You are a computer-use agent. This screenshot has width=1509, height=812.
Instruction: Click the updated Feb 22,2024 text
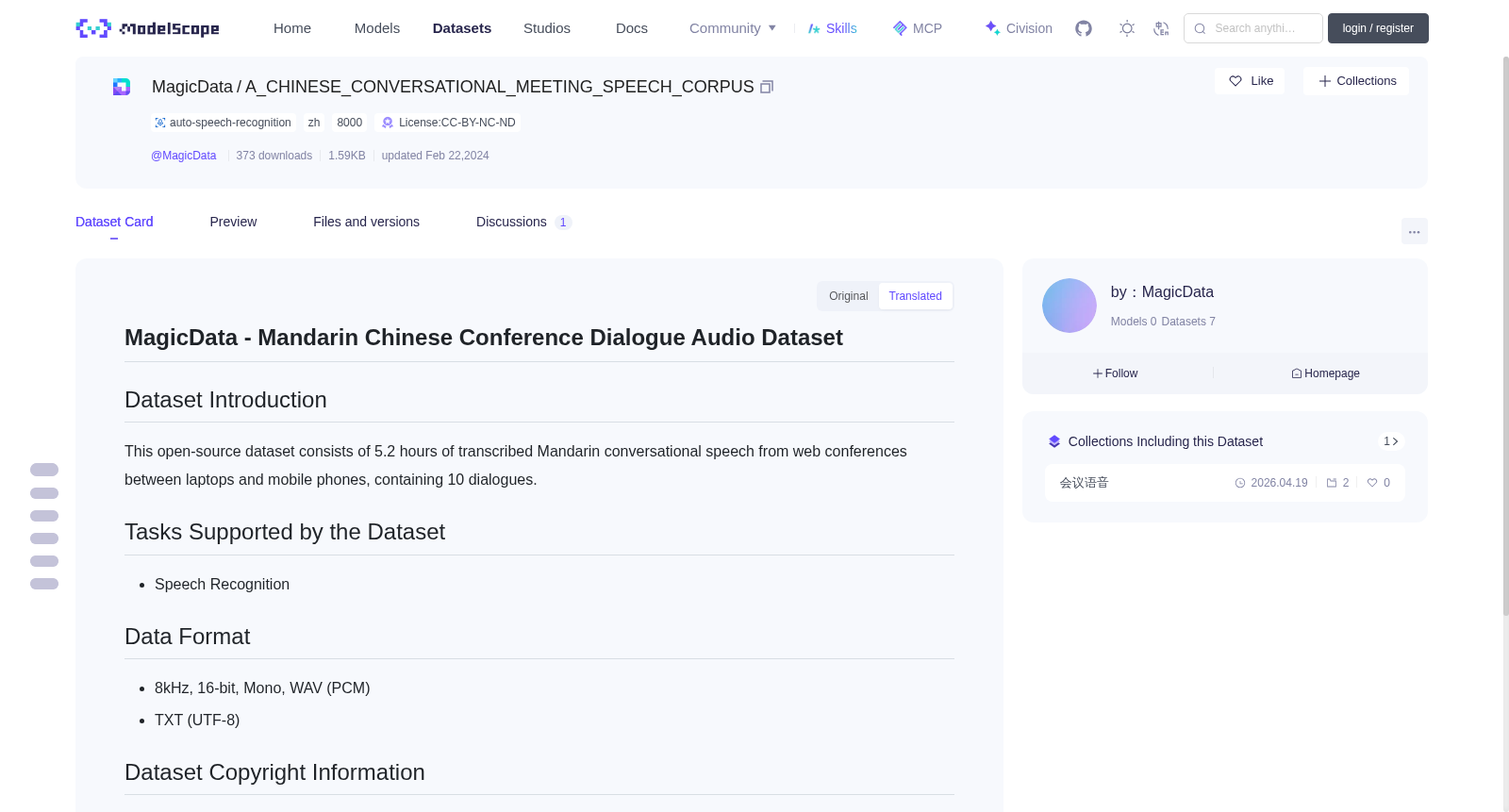pyautogui.click(x=436, y=156)
